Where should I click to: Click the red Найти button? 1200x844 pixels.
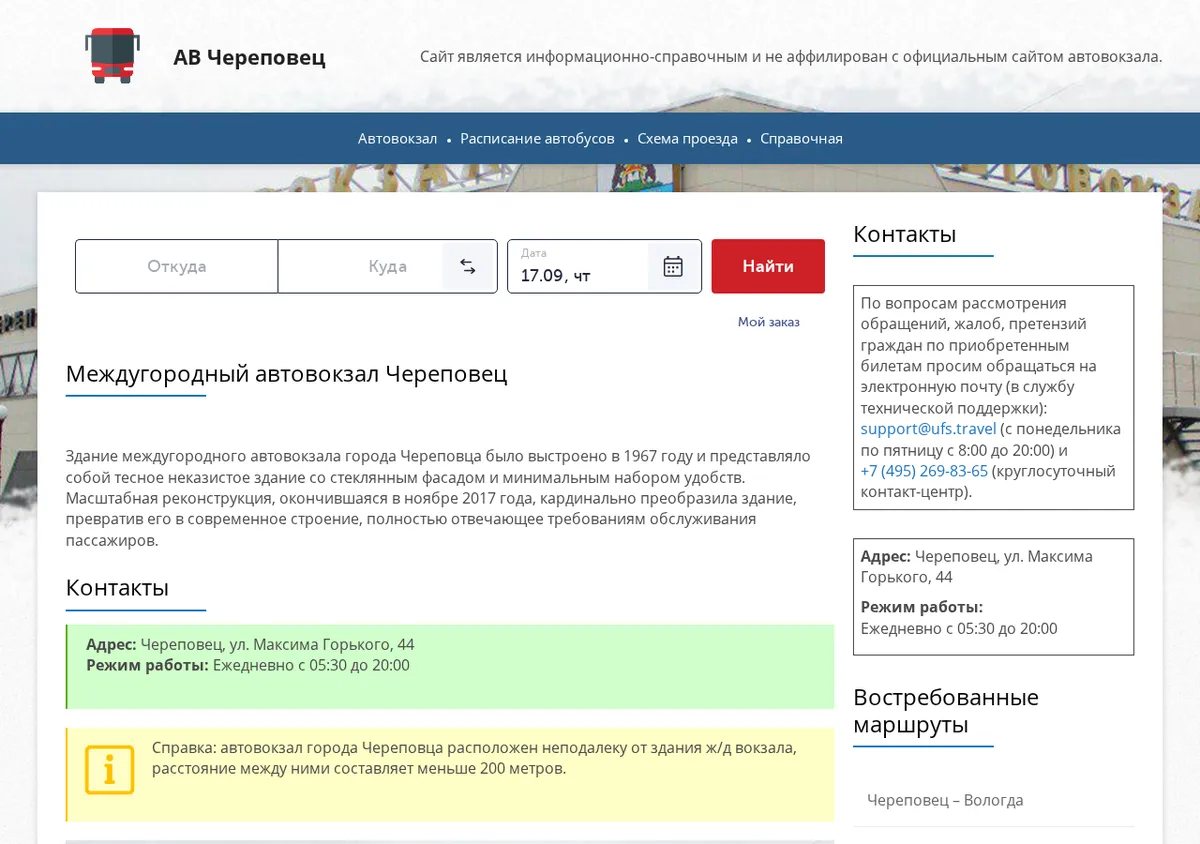click(768, 266)
